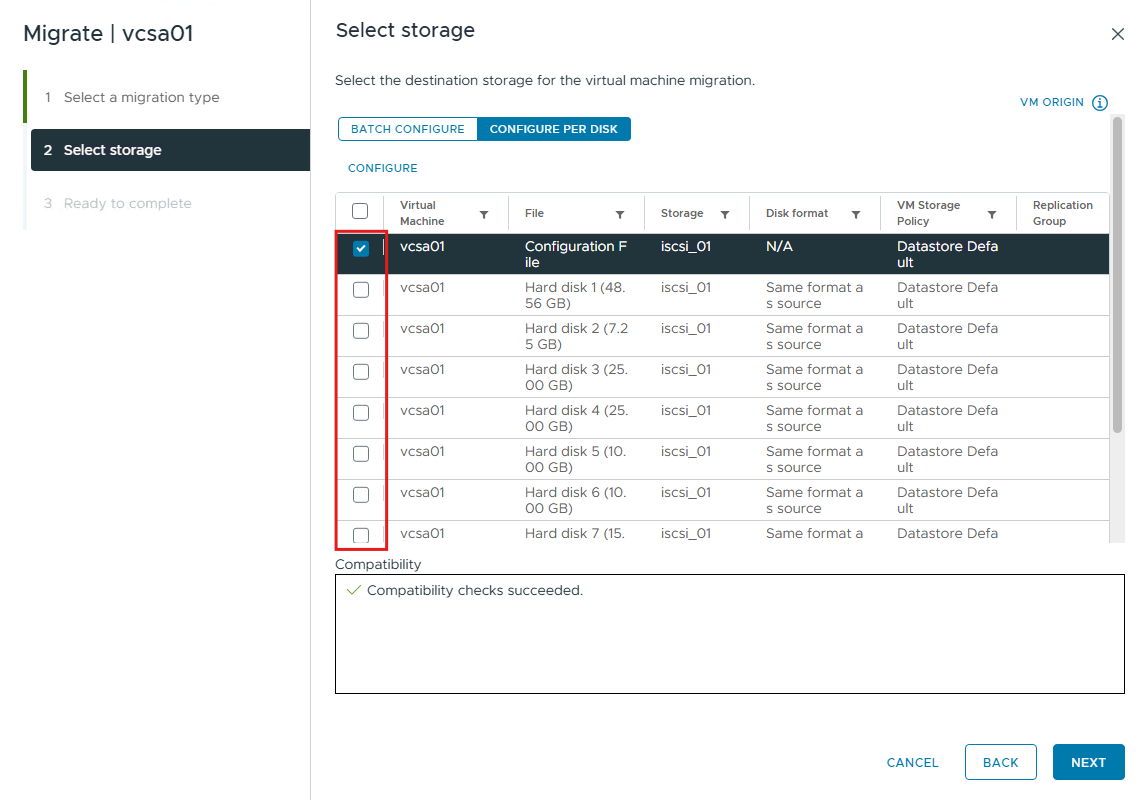Click the BACK button
The height and width of the screenshot is (800, 1142).
tap(1001, 762)
